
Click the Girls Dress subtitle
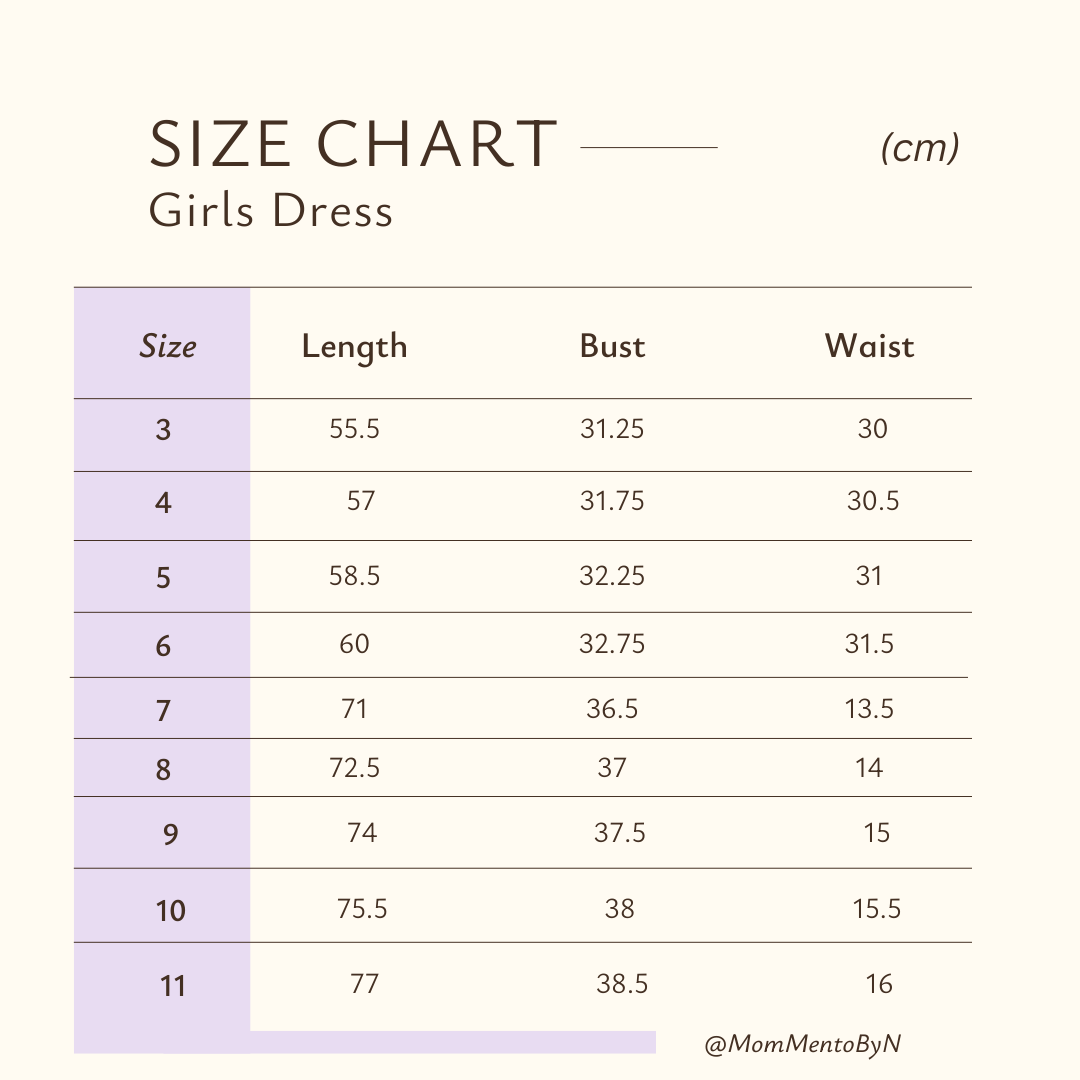[271, 211]
